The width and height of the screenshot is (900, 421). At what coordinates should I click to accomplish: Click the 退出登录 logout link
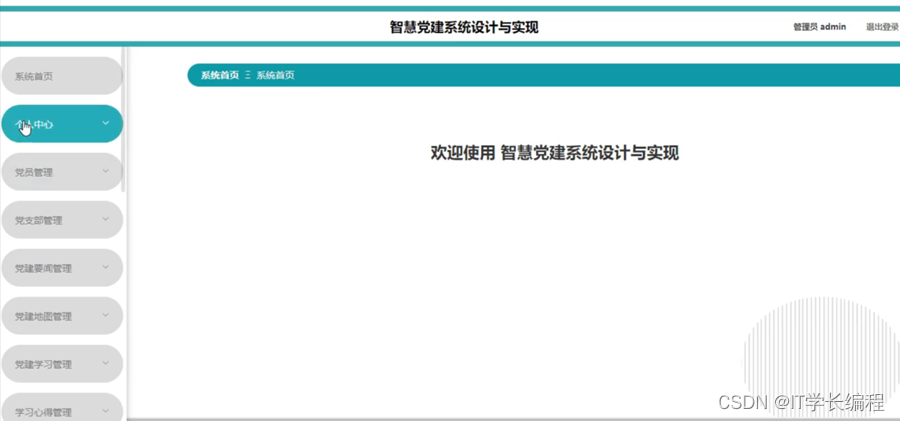click(x=882, y=27)
